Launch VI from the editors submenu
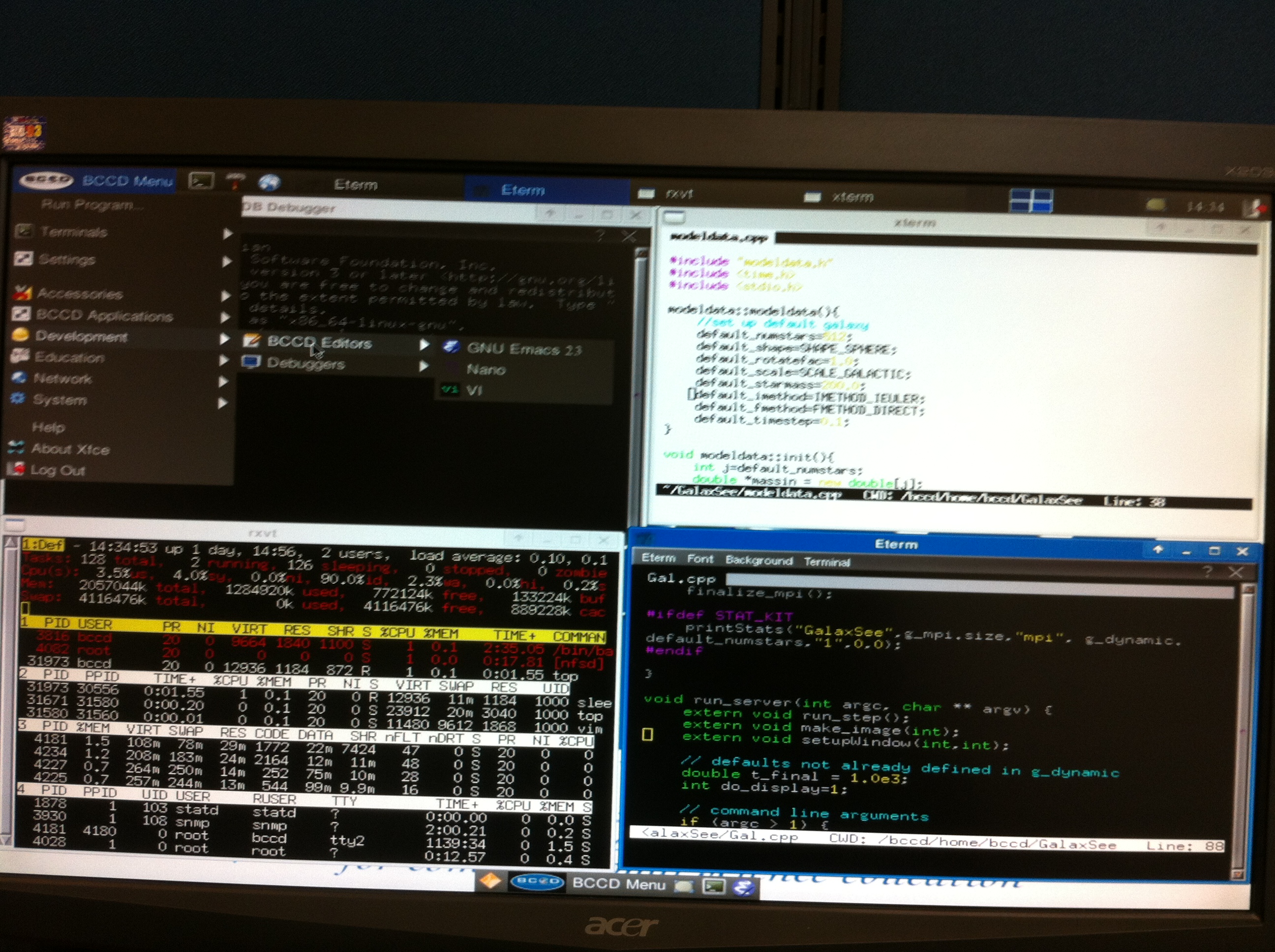Image resolution: width=1275 pixels, height=952 pixels. point(474,390)
